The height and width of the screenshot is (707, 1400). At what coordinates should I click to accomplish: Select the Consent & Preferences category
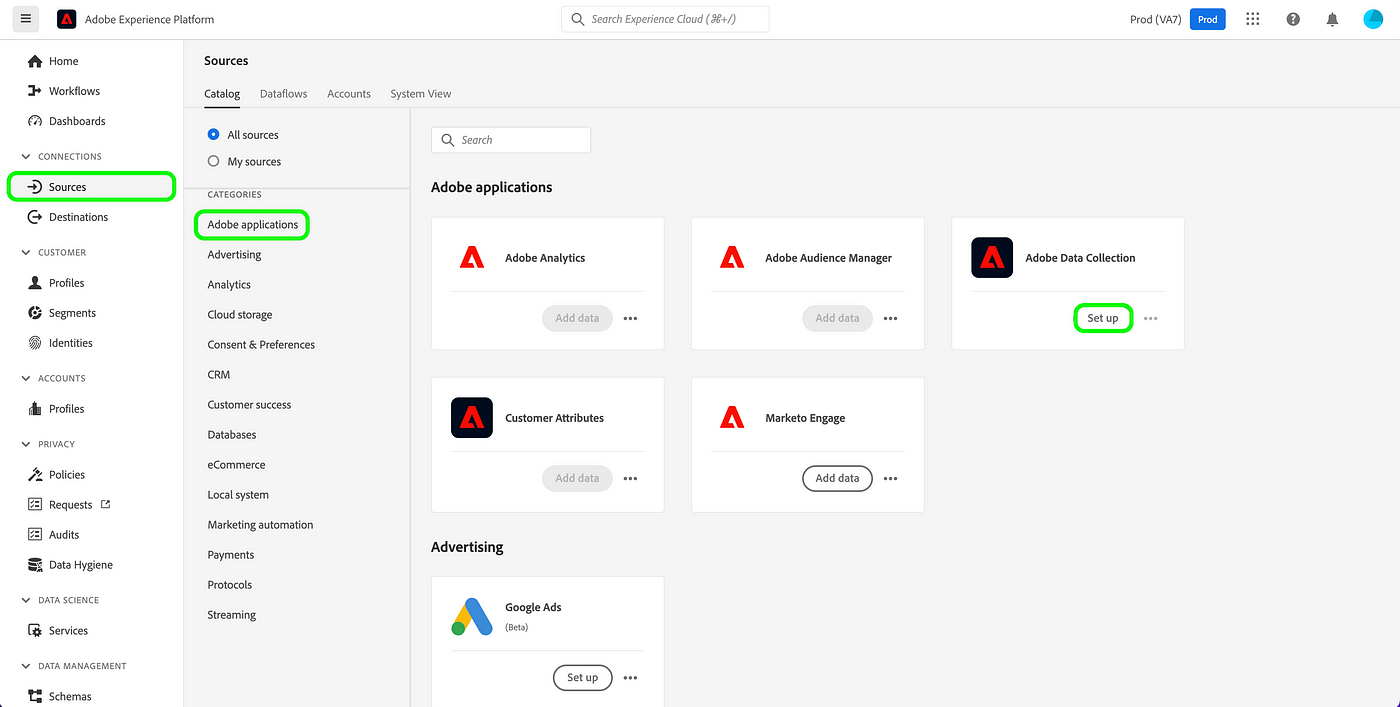pos(261,345)
